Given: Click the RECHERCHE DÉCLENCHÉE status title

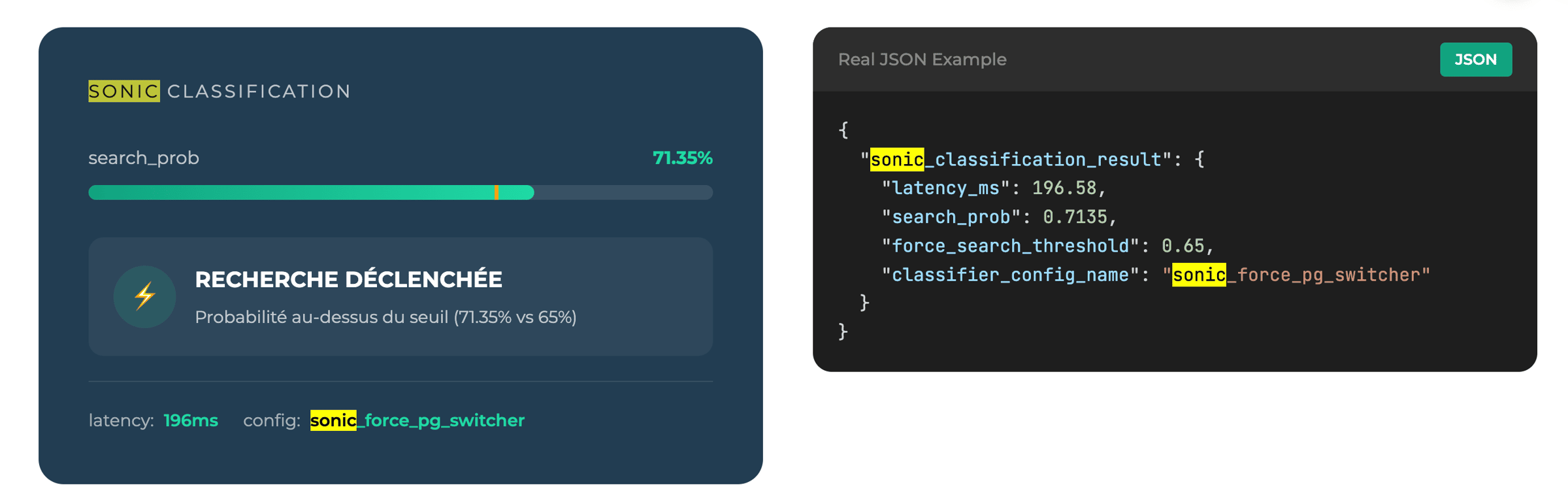Looking at the screenshot, I should tap(348, 279).
